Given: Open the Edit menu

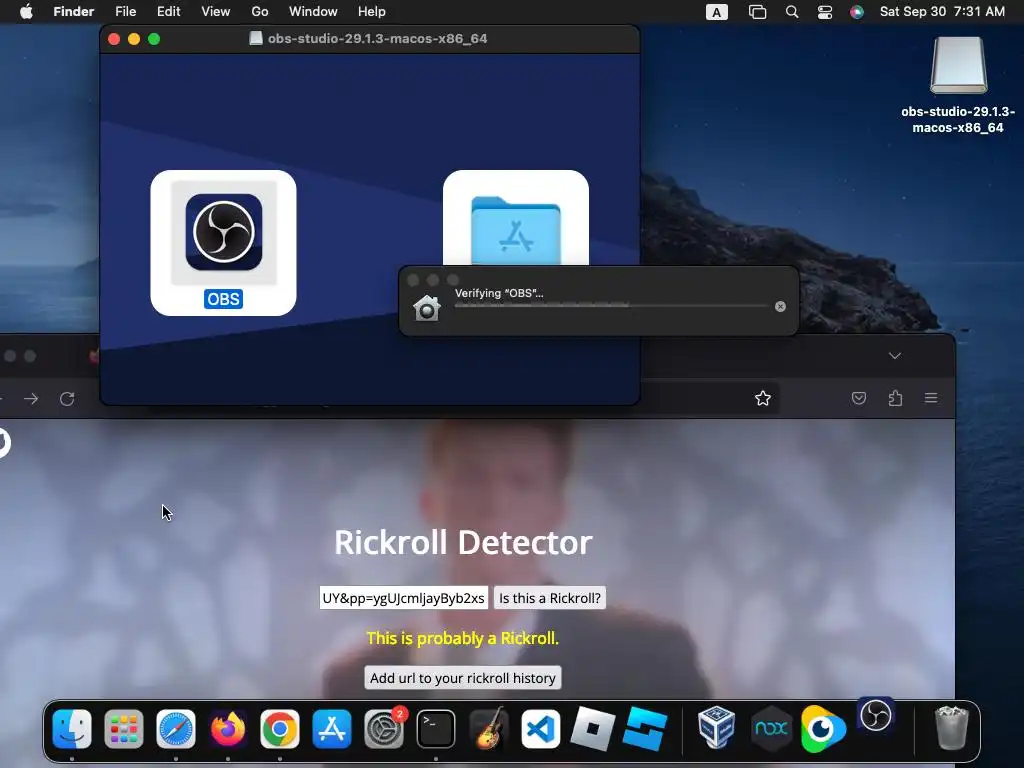Looking at the screenshot, I should tap(168, 12).
